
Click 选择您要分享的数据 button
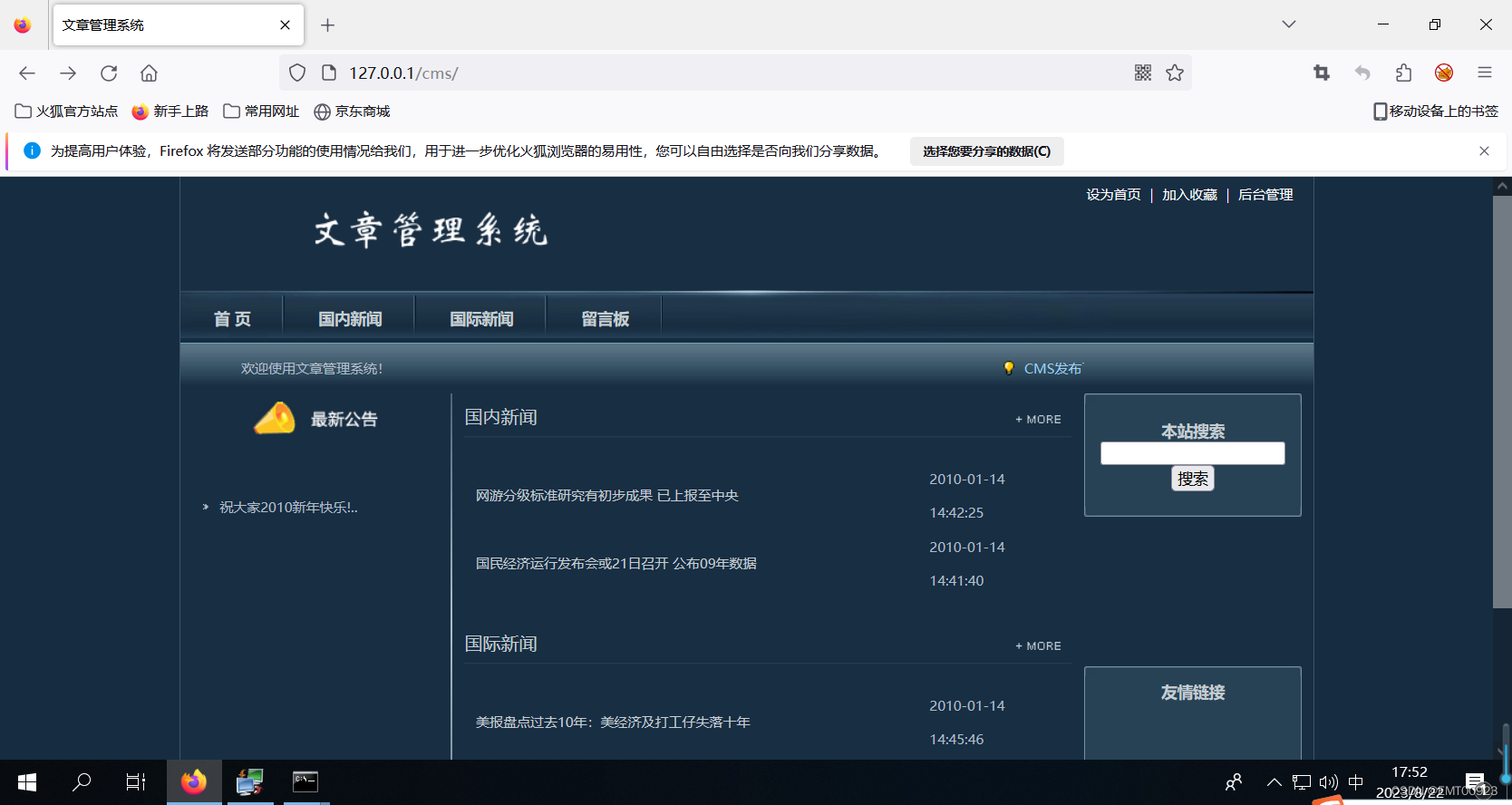[986, 151]
